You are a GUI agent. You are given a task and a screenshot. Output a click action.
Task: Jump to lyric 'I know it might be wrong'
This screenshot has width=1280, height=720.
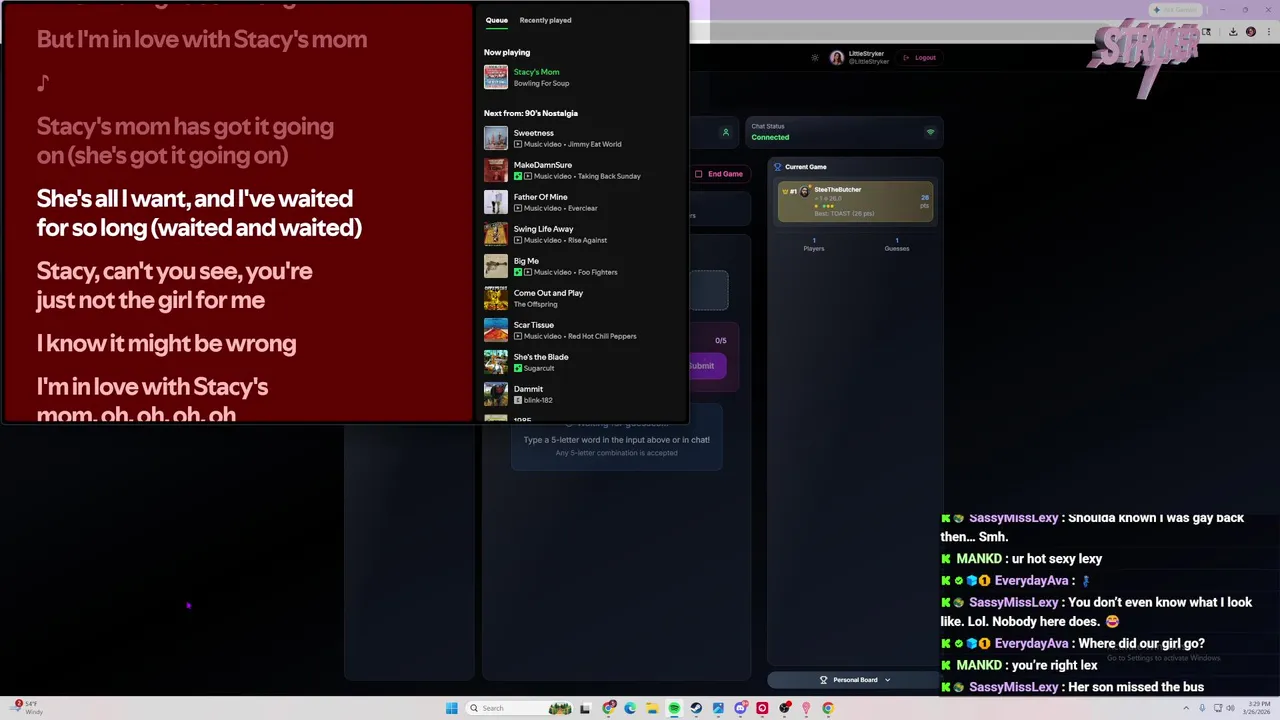point(166,343)
